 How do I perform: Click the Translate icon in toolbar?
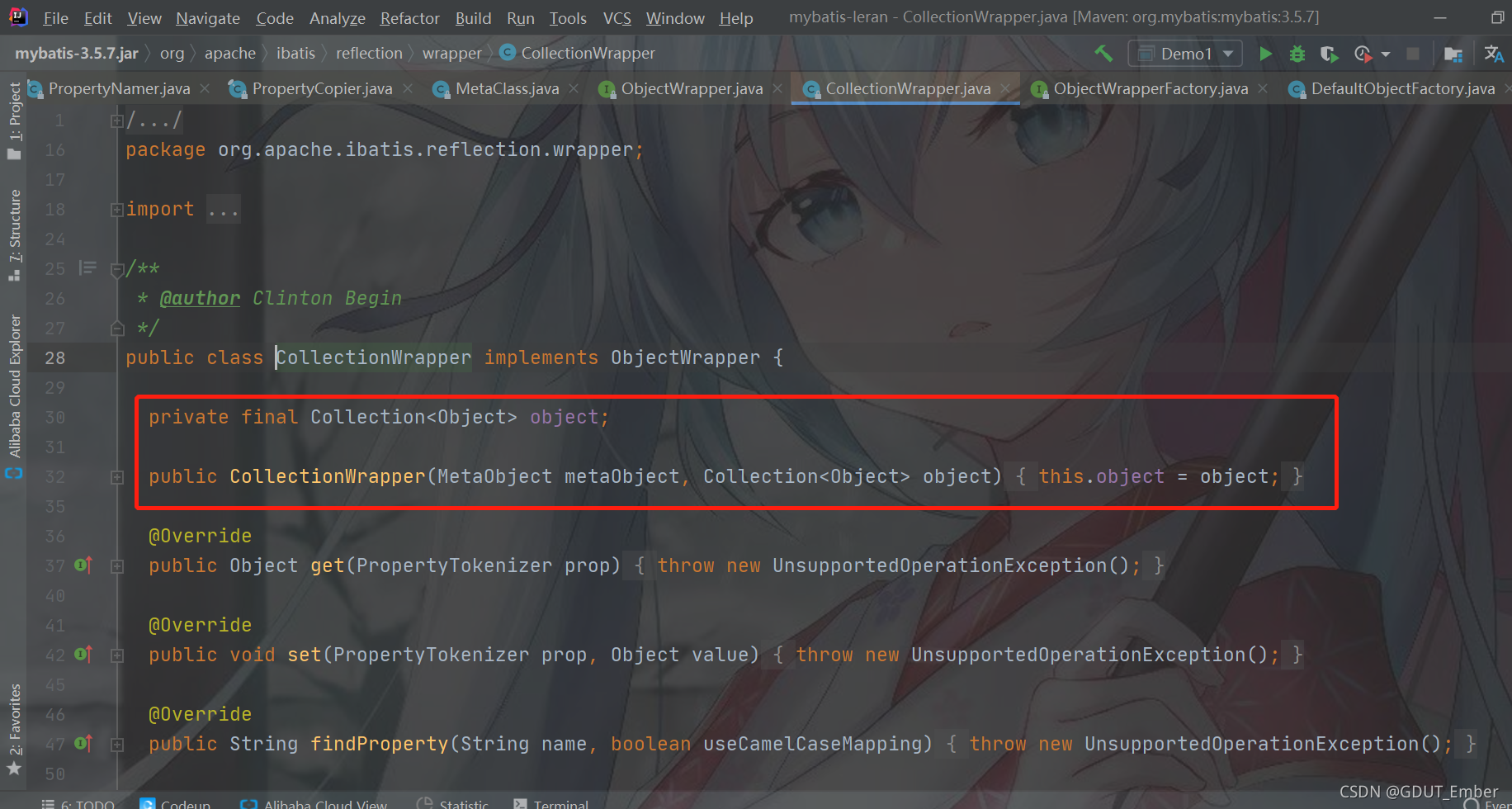pos(1494,54)
